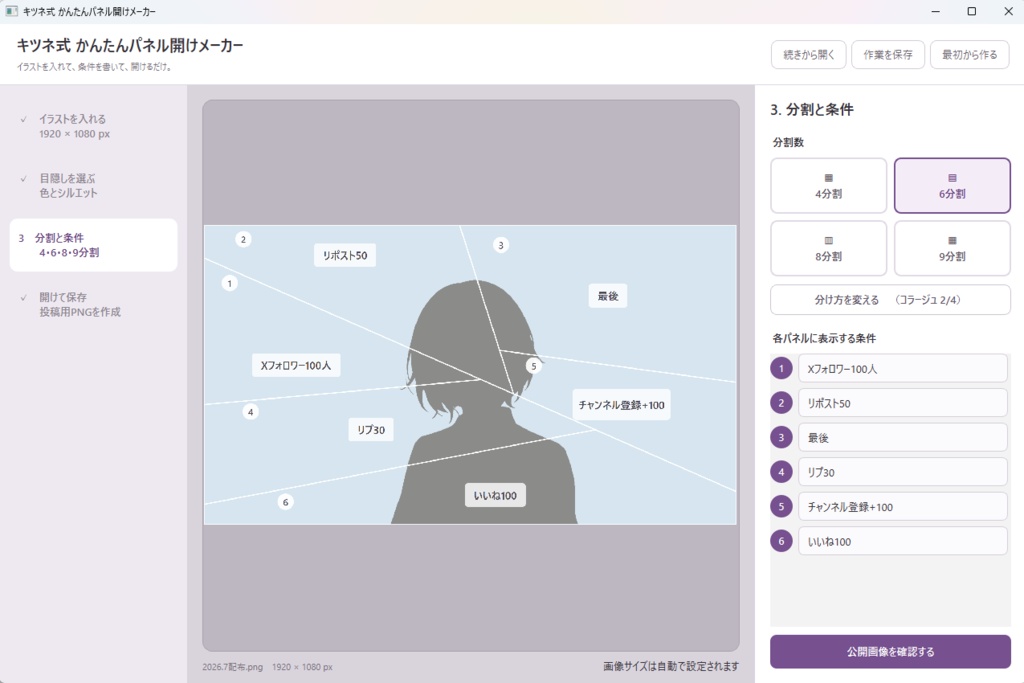Go to step 開けて保存
The width and height of the screenshot is (1024, 683).
[x=93, y=304]
